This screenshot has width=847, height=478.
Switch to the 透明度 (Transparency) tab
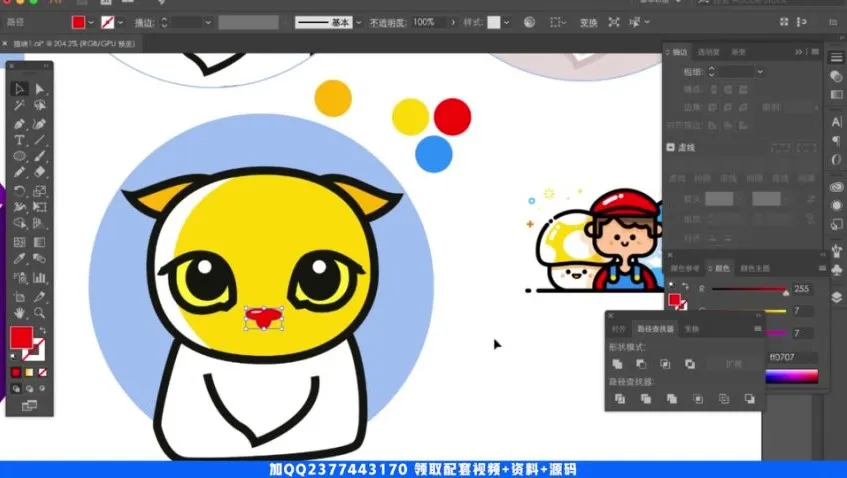click(708, 52)
